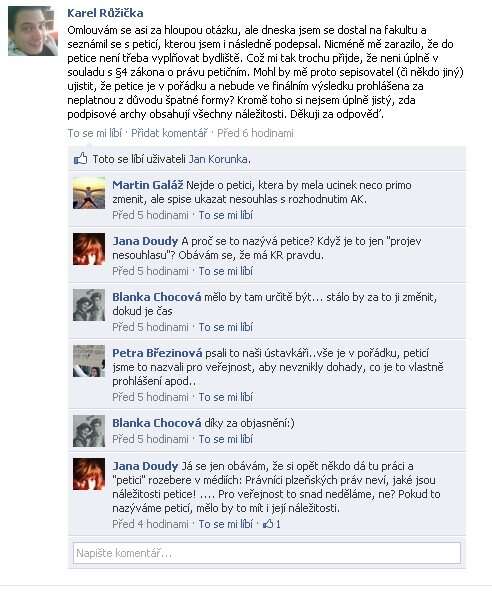Image resolution: width=492 pixels, height=592 pixels.
Task: Like Jana Doudy's last comment
Action: click(225, 524)
